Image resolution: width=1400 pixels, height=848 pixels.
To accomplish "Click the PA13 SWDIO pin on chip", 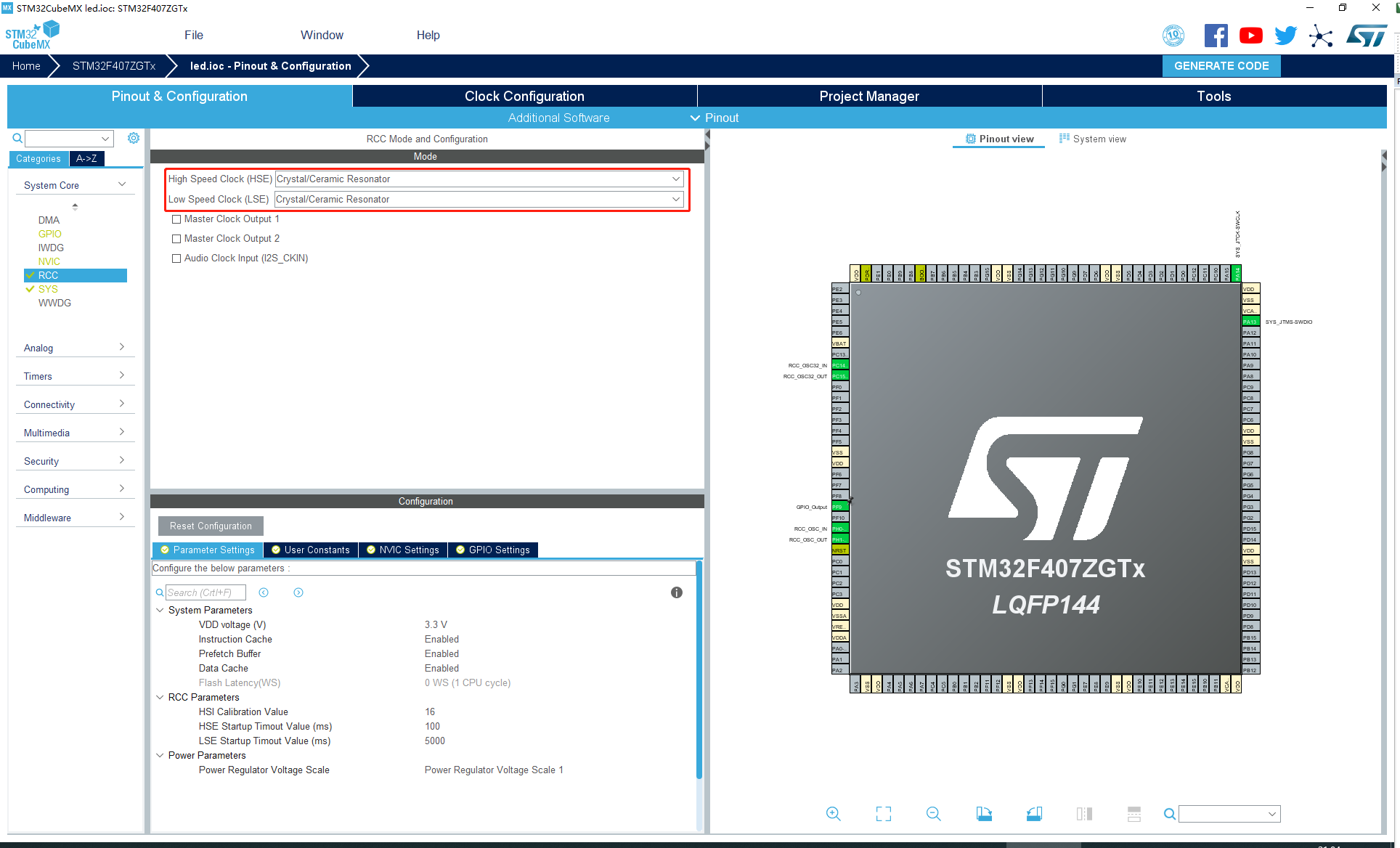I will (1250, 322).
